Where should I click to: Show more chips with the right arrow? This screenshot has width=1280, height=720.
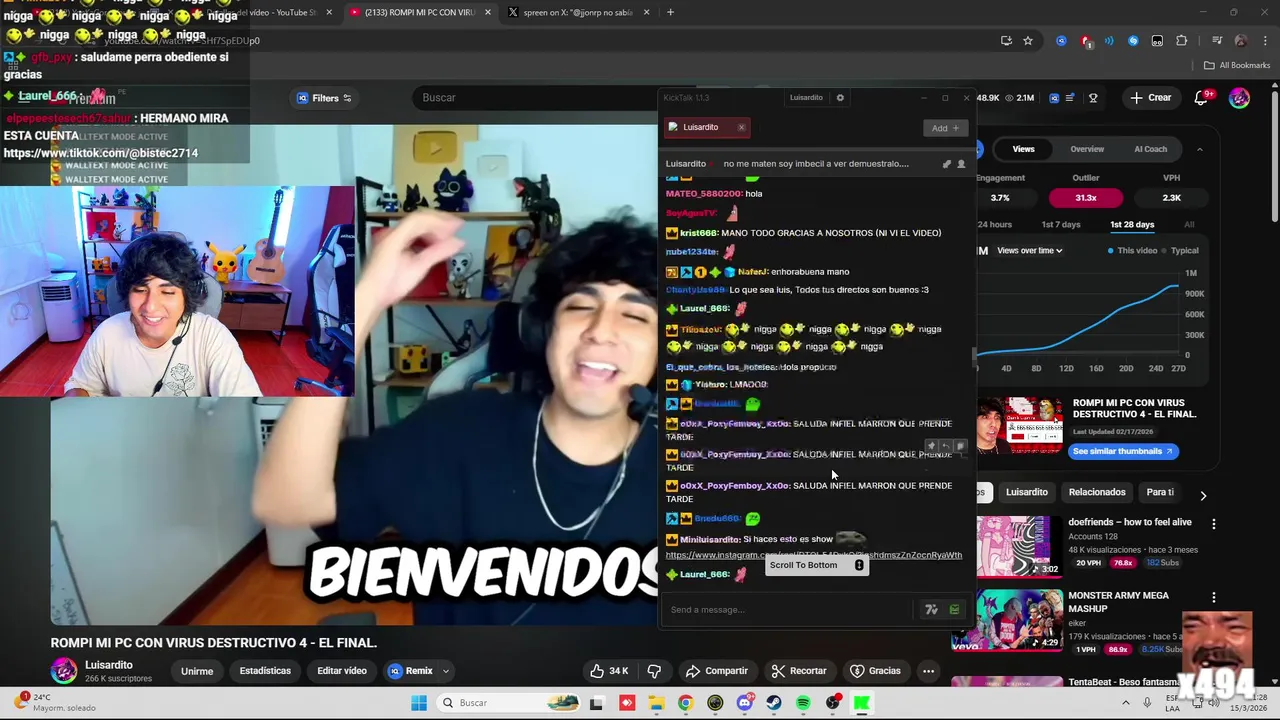click(x=1203, y=495)
